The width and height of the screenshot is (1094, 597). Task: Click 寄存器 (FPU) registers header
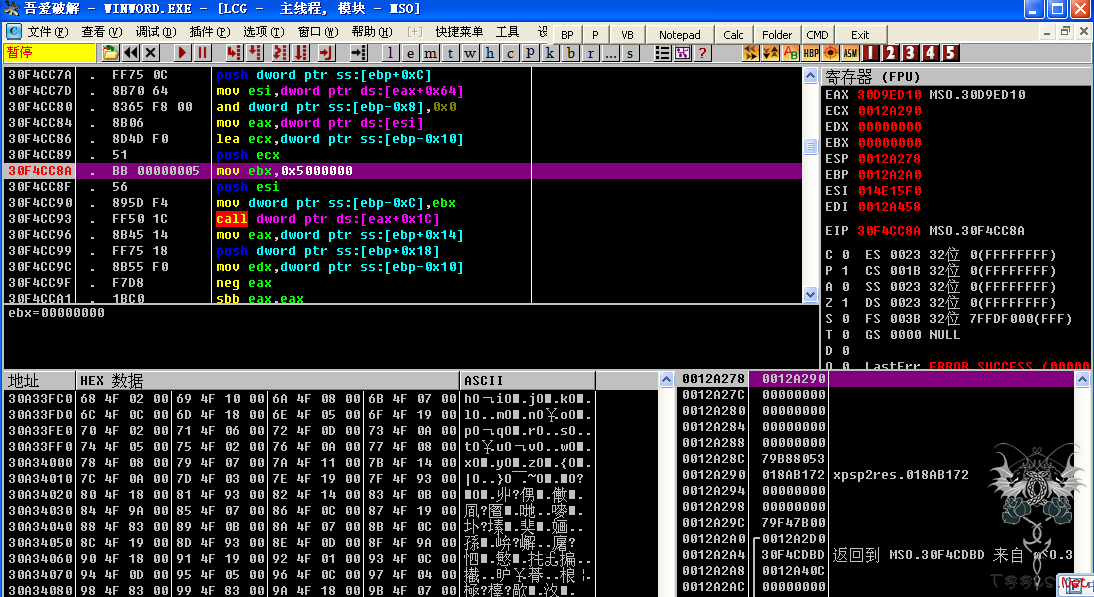tap(956, 76)
